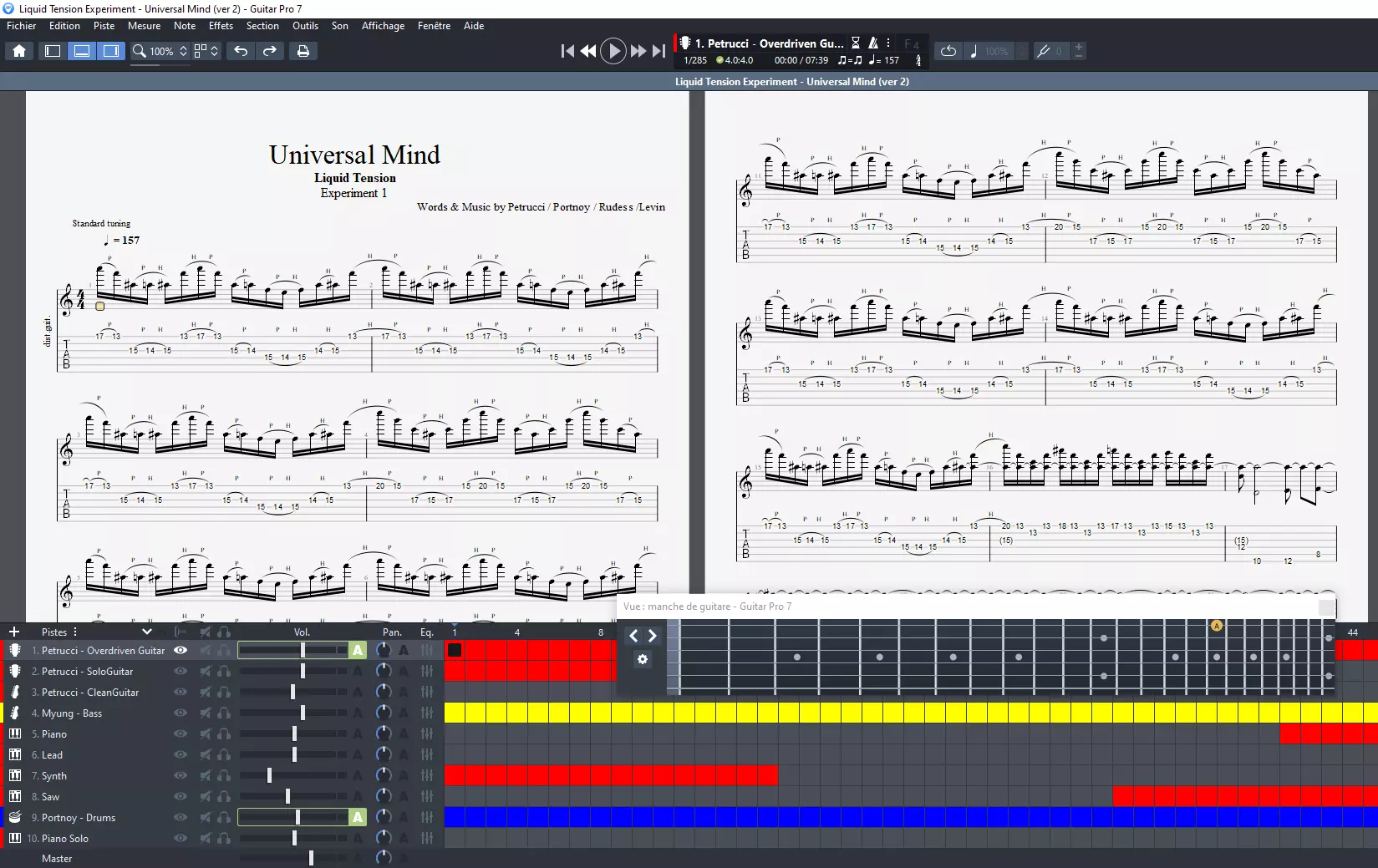This screenshot has height=868, width=1378.
Task: Start playback with the Play button
Action: tap(613, 51)
